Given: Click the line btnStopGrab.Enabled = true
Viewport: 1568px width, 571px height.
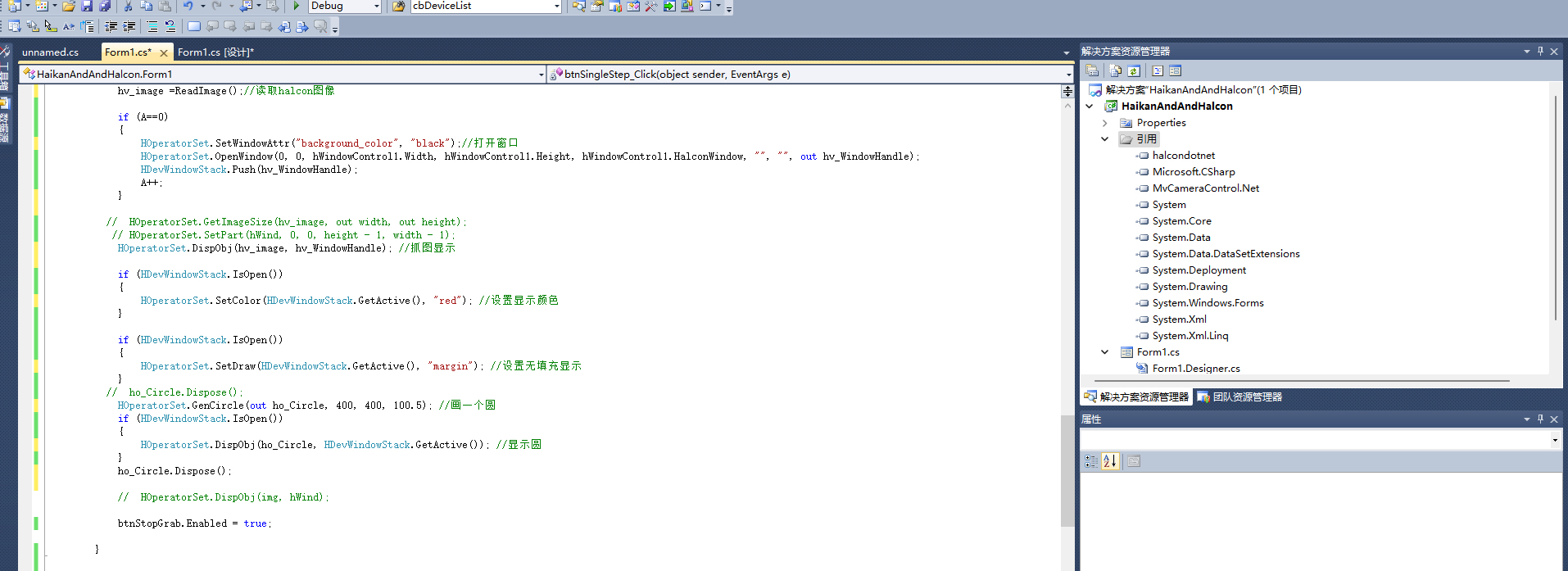Looking at the screenshot, I should point(194,523).
